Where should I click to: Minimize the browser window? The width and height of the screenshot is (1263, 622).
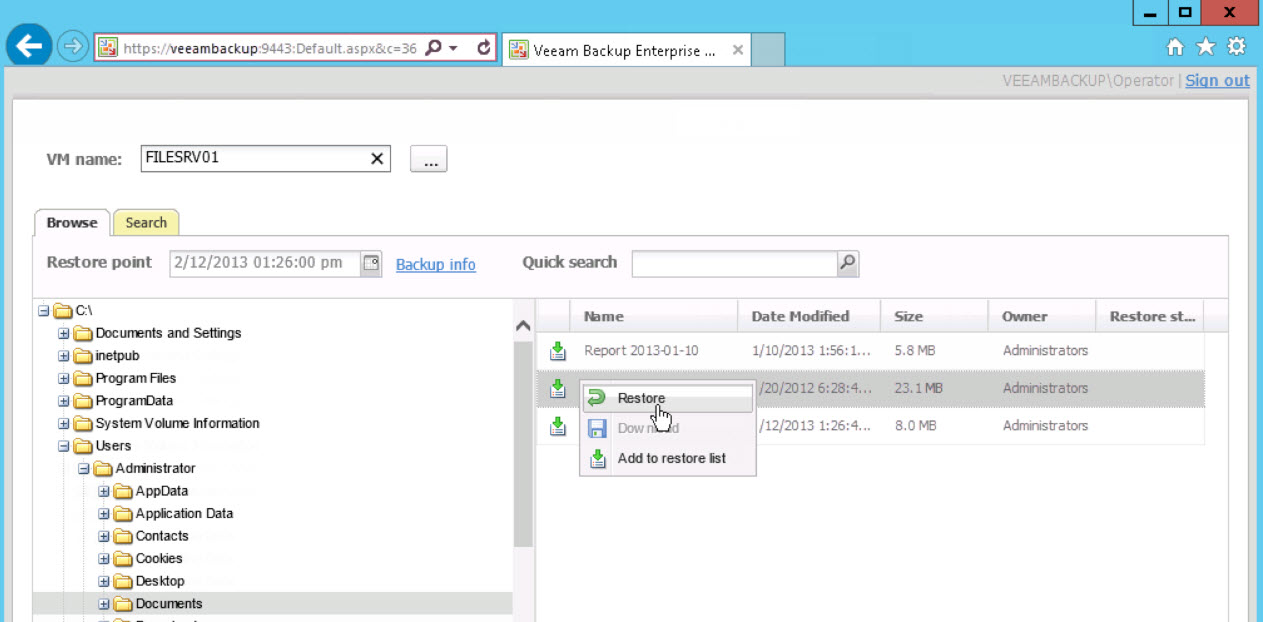pos(1150,13)
